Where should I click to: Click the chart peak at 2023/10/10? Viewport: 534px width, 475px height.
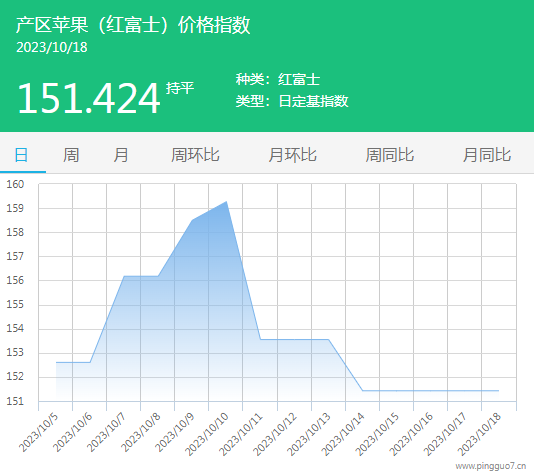click(226, 202)
